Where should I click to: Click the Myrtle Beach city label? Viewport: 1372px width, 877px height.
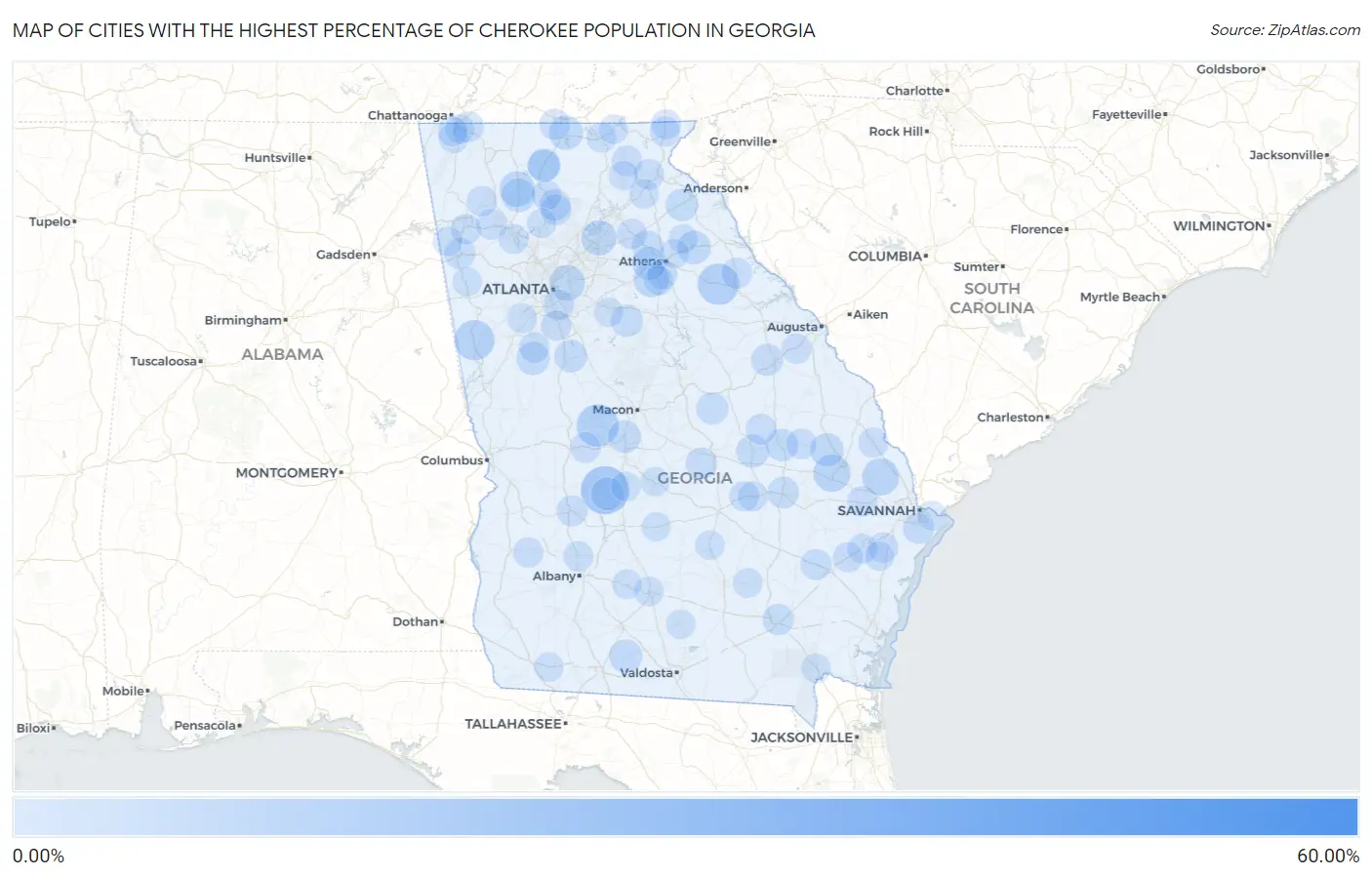click(x=1120, y=298)
